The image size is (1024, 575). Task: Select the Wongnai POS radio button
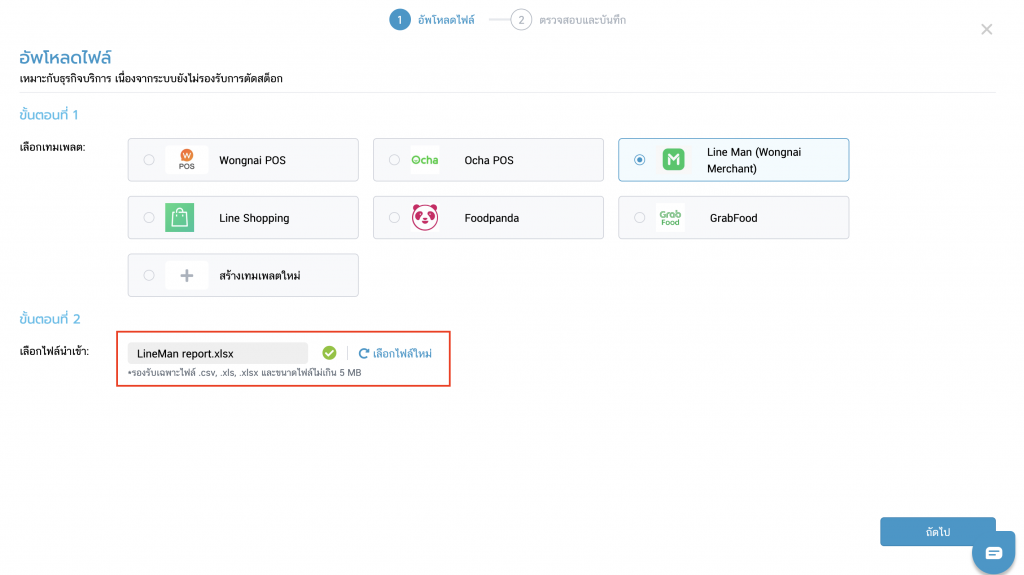coord(149,160)
